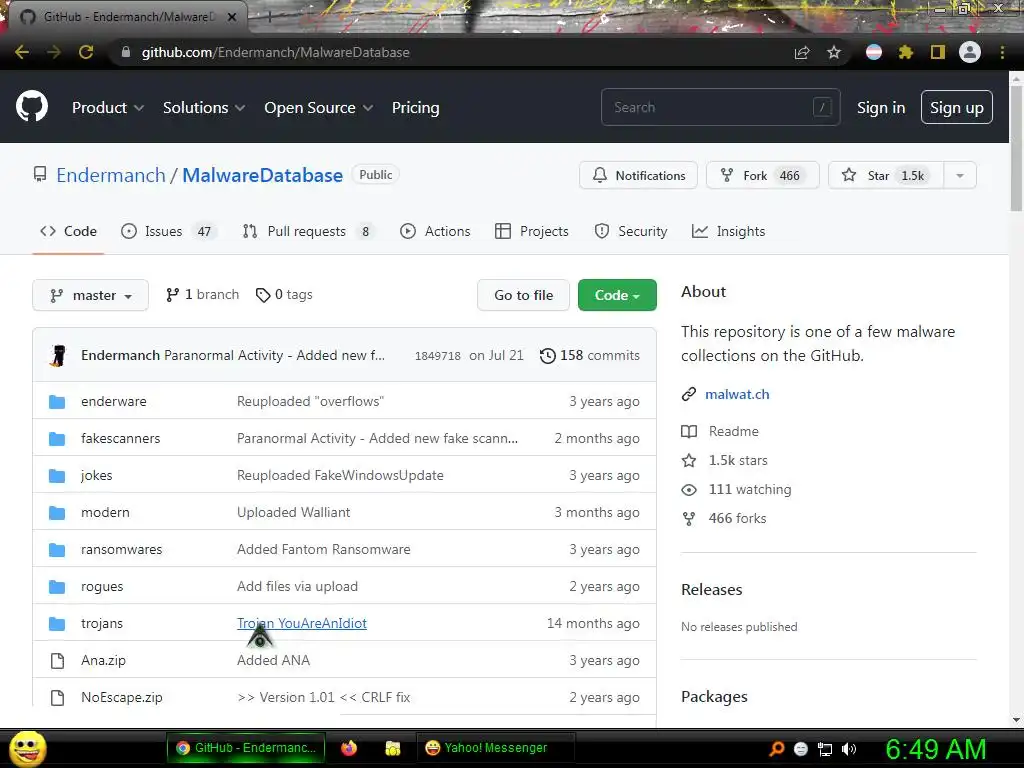
Task: Toggle browser side panel icon
Action: 938,52
